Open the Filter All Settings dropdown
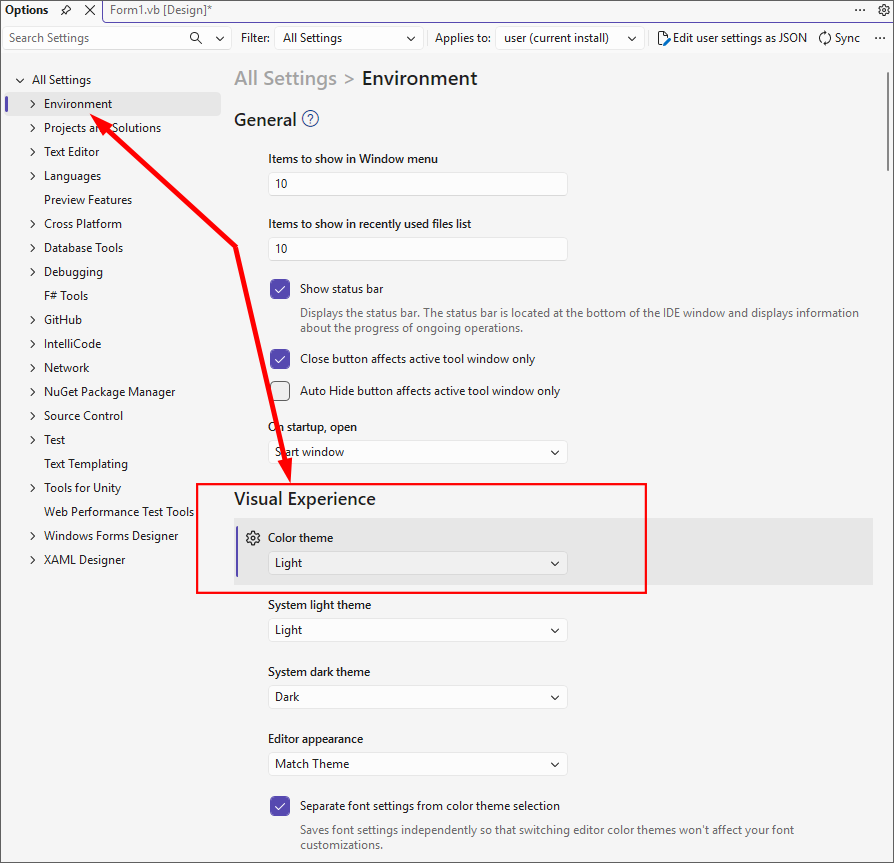Viewport: 894px width, 863px height. coord(349,38)
